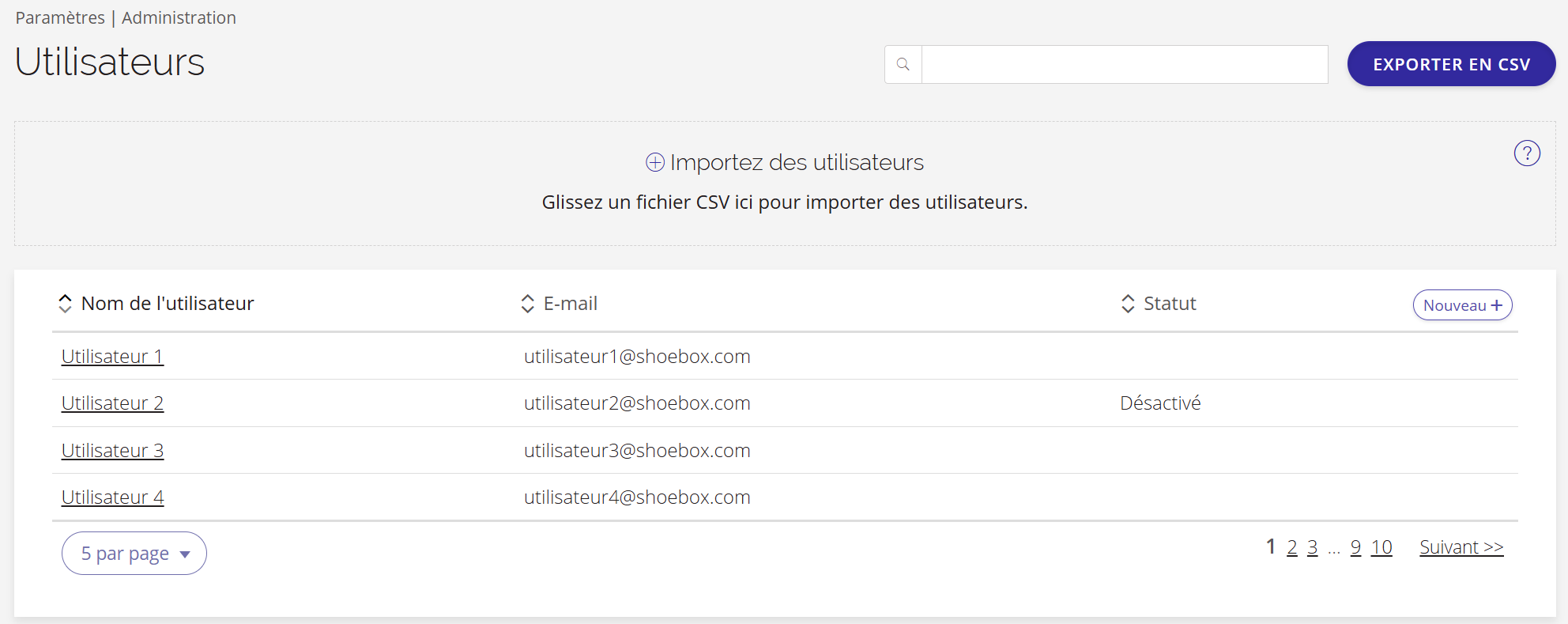Go to page 9
This screenshot has height=624, width=1568.
click(1355, 547)
